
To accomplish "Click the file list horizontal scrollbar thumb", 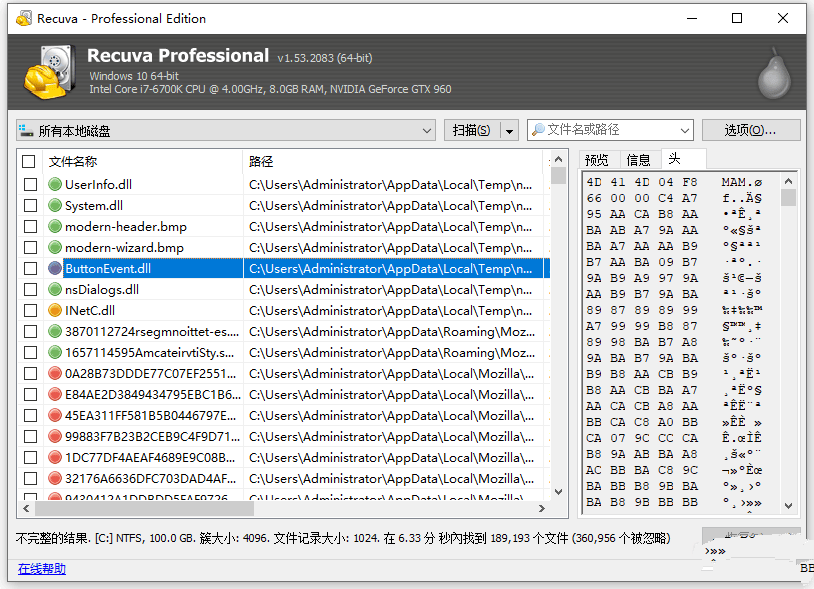I will click(144, 509).
